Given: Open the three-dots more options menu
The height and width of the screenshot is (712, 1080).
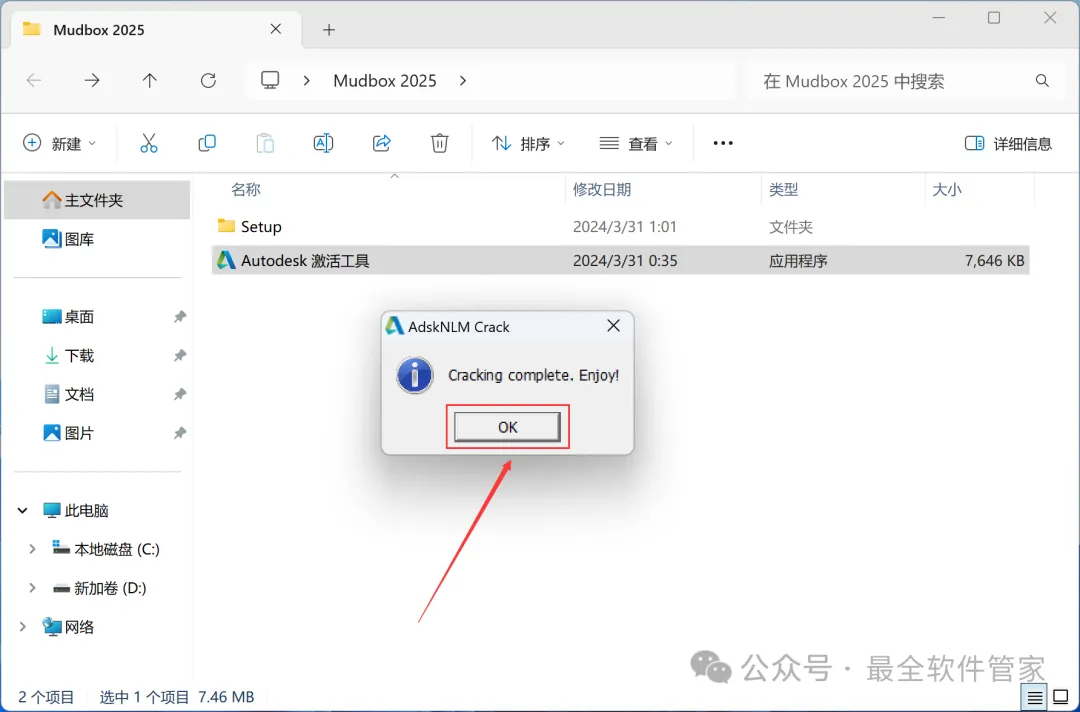Looking at the screenshot, I should pos(723,143).
